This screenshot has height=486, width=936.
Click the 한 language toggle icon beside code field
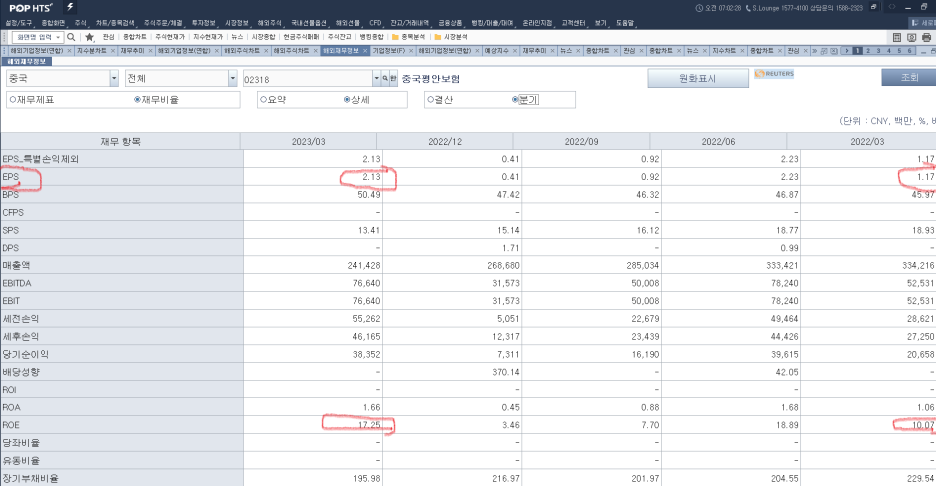tap(393, 78)
